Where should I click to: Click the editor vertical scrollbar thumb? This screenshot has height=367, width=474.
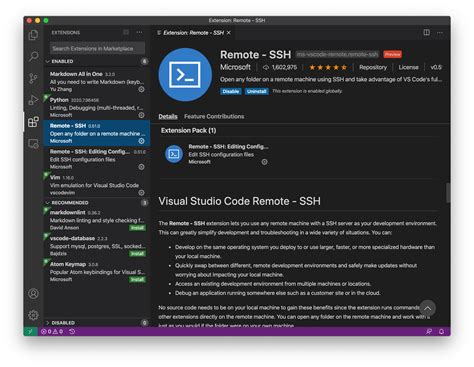pos(448,192)
